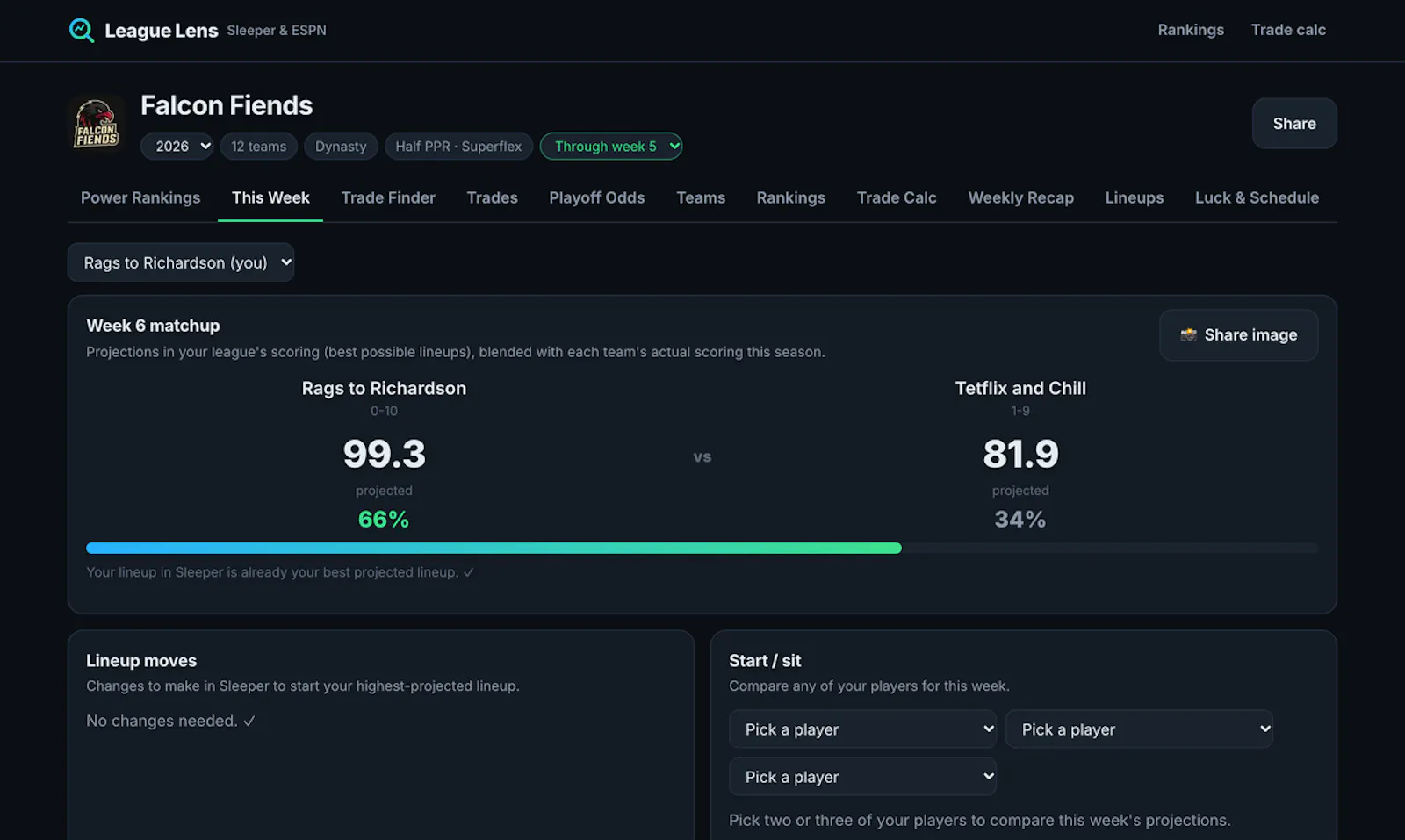Open the Trade Finder tab

[x=388, y=197]
